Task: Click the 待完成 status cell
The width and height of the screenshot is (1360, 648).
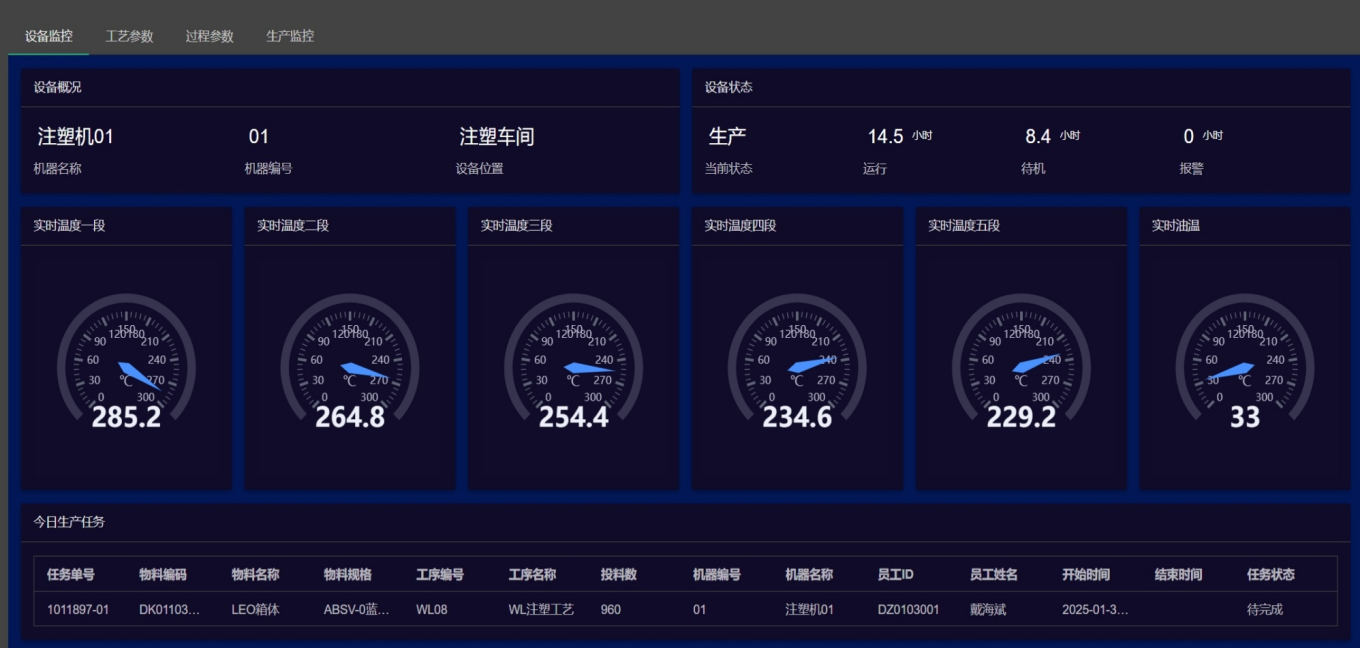Action: coord(1265,609)
